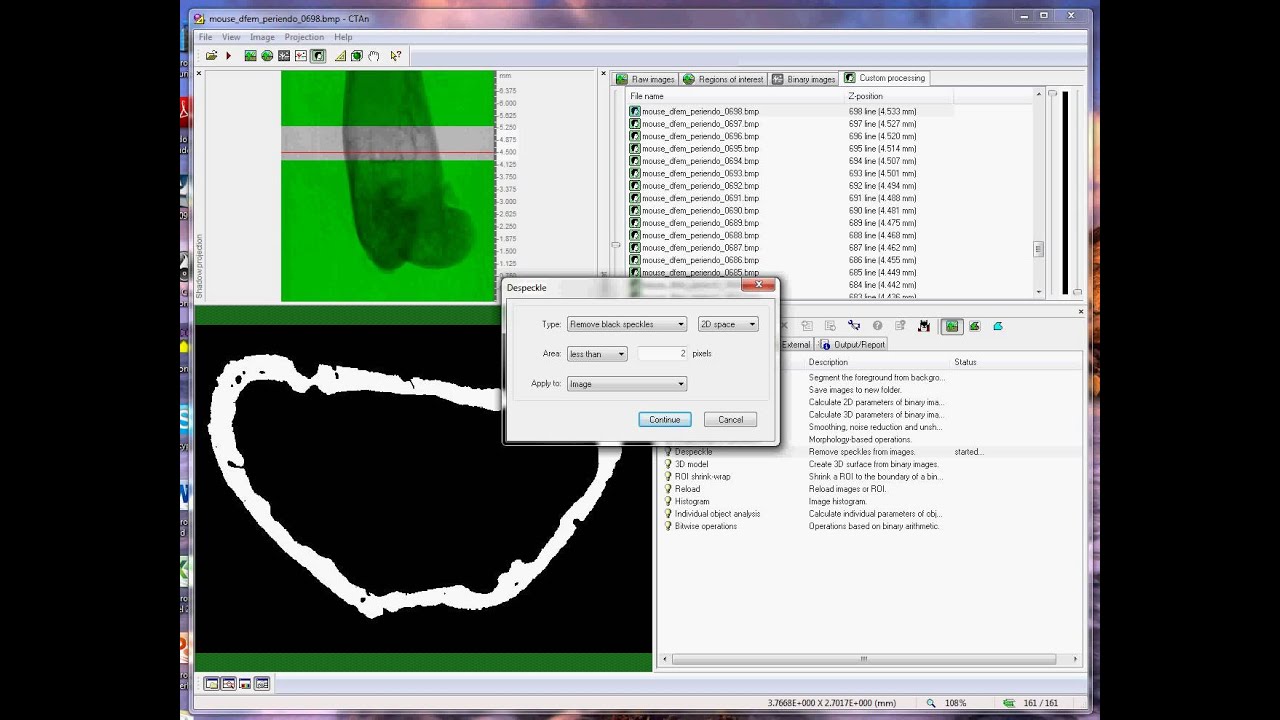Click the Status column header
The width and height of the screenshot is (1280, 720).
click(1015, 362)
